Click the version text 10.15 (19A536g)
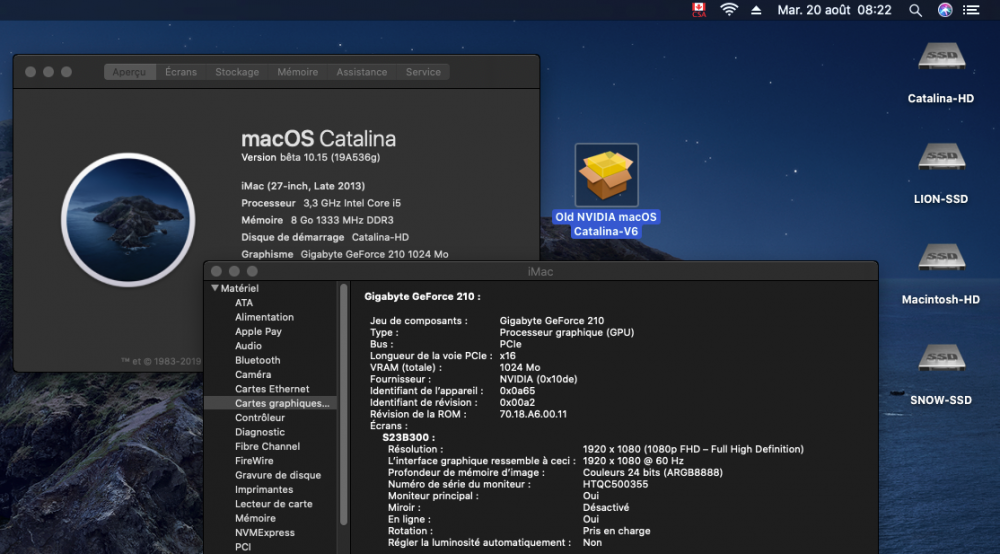1000x554 pixels. point(311,157)
